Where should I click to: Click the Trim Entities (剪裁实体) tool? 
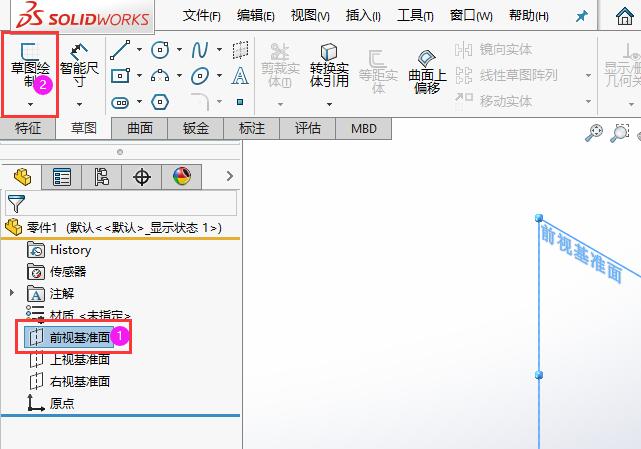[x=280, y=65]
